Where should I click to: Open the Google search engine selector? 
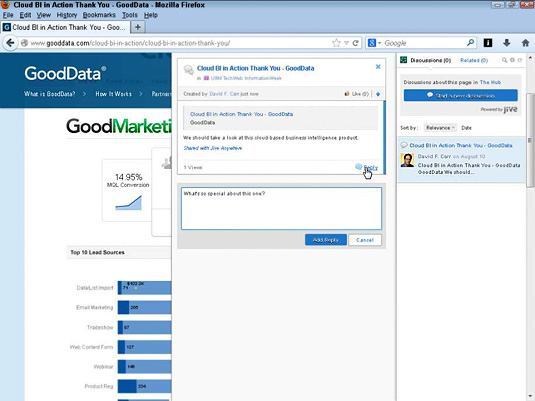click(x=374, y=43)
